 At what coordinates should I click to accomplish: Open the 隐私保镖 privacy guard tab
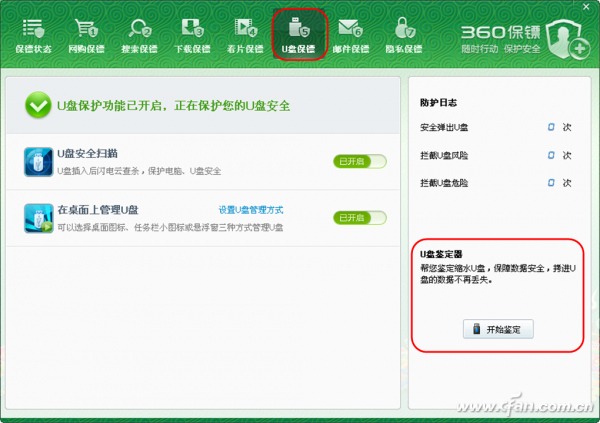[404, 36]
